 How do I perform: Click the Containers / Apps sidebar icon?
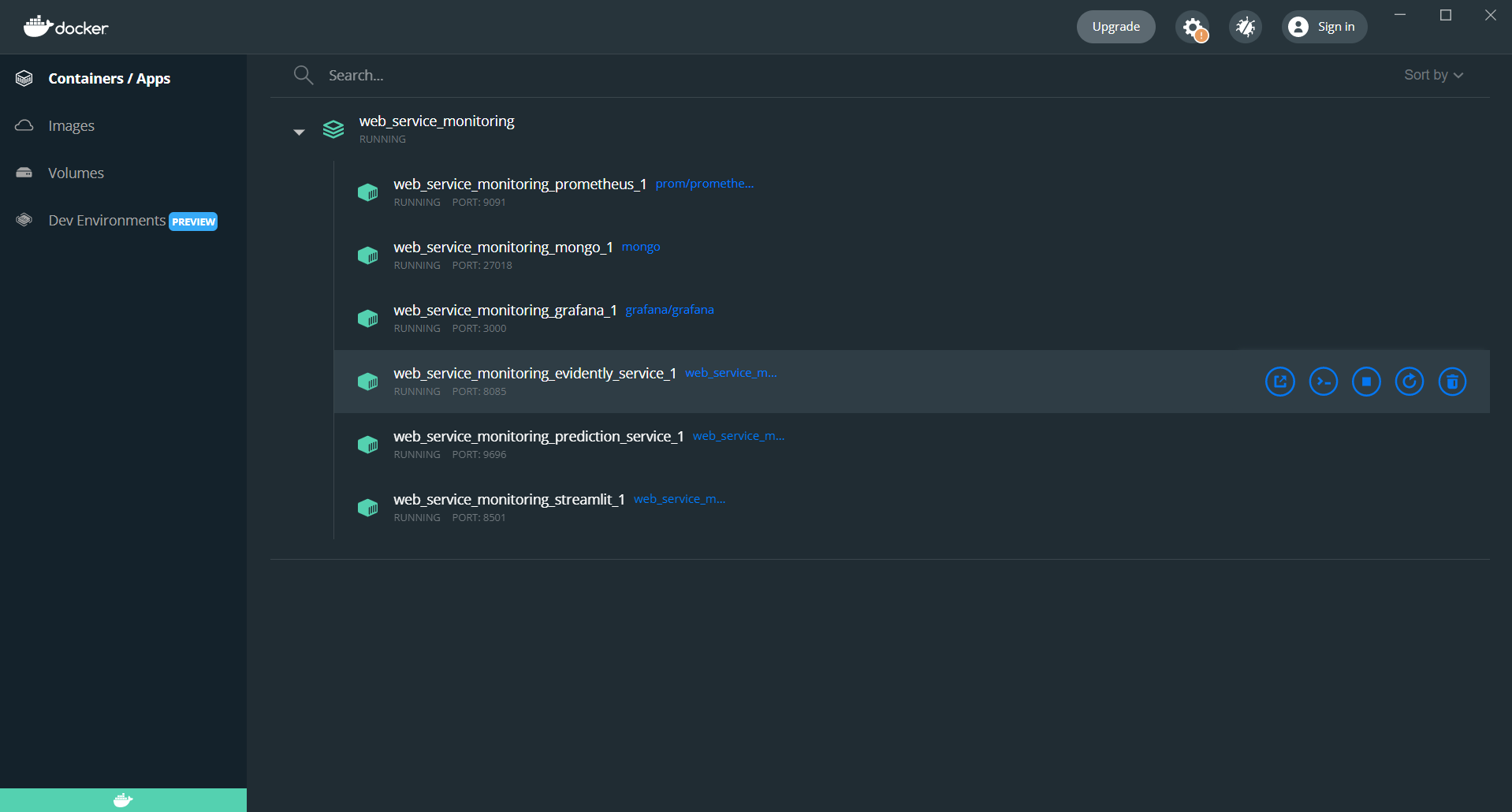coord(24,78)
